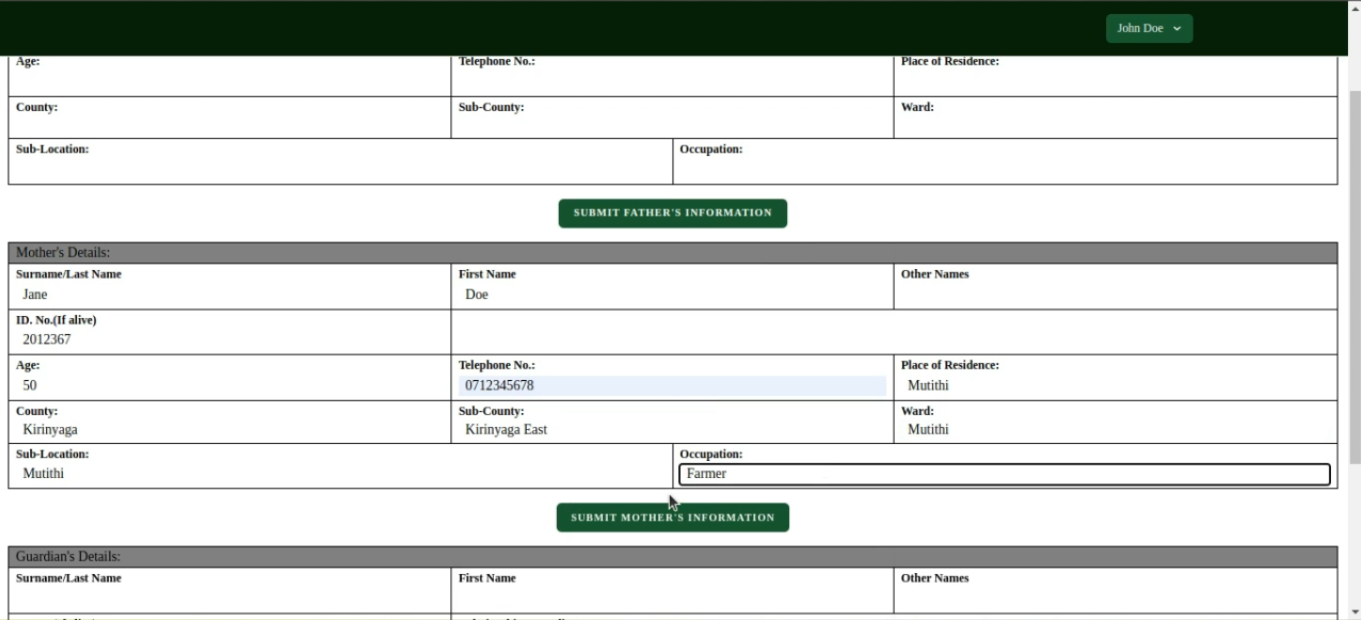Click the mother's Telephone No. field

coord(670,385)
